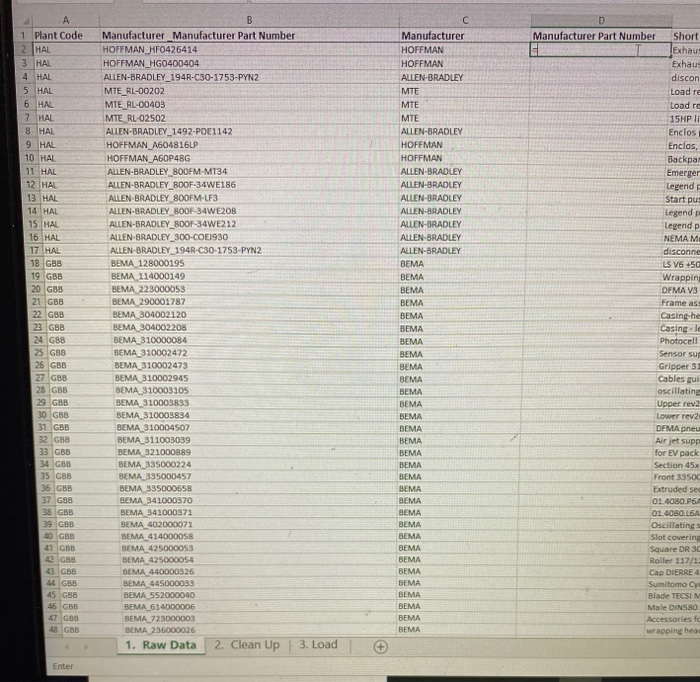This screenshot has width=700, height=682.
Task: Select cell BEMA_290001787
Action: (x=255, y=302)
